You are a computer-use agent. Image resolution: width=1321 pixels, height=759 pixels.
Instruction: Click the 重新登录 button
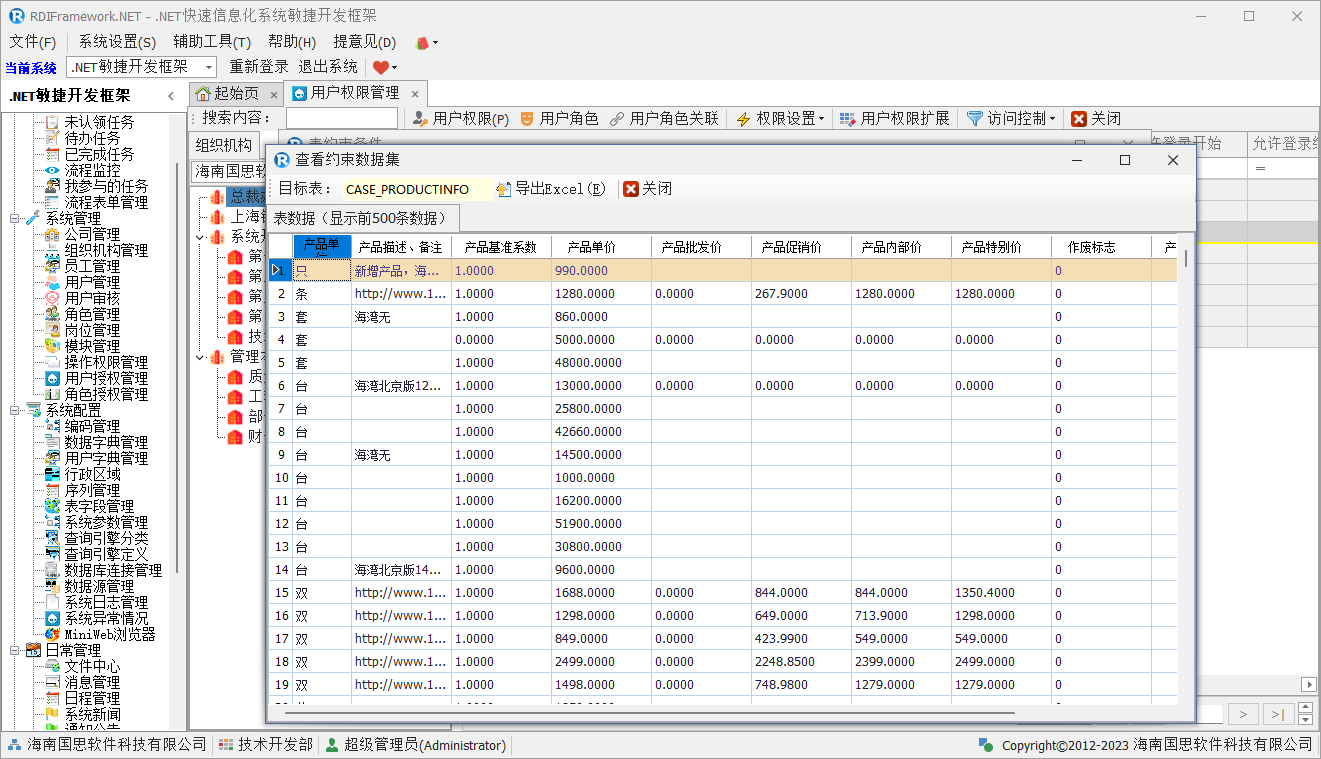click(x=259, y=67)
